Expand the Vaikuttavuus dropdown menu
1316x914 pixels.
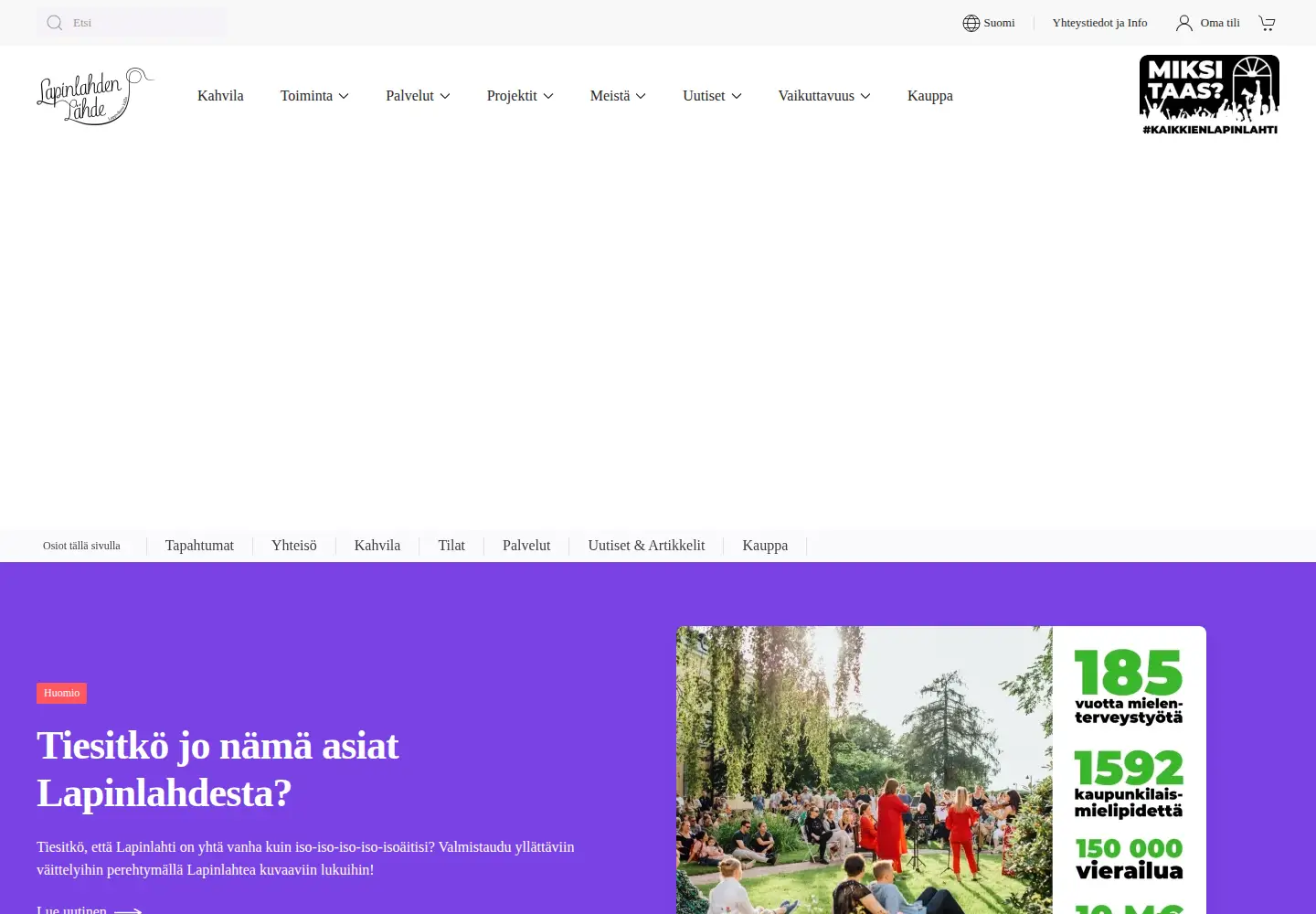point(824,95)
